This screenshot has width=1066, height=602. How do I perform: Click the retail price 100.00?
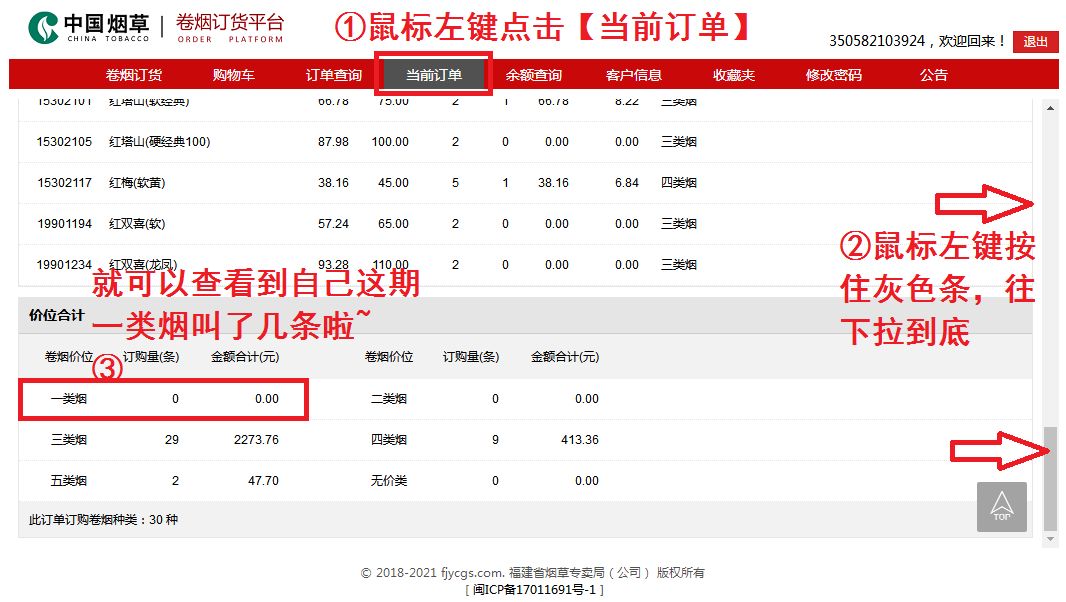tap(390, 141)
